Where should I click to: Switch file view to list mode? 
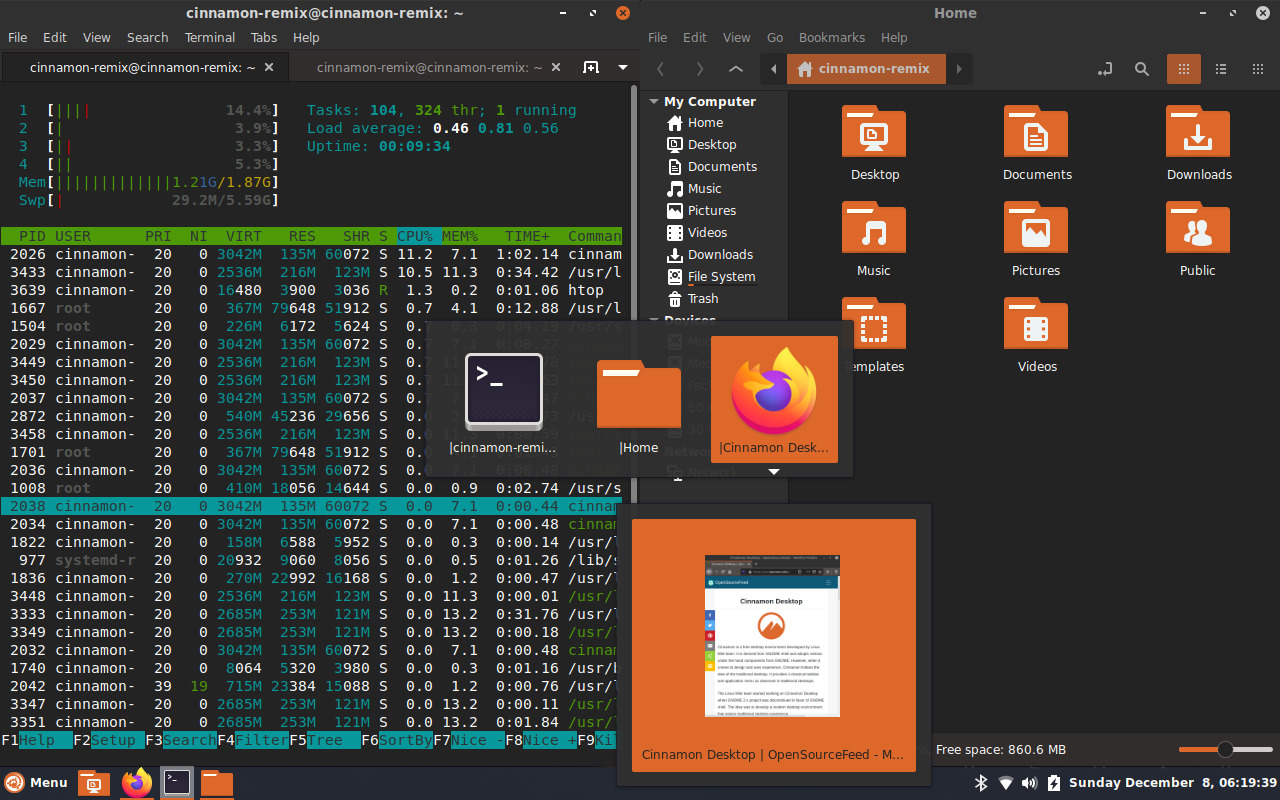click(x=1220, y=69)
